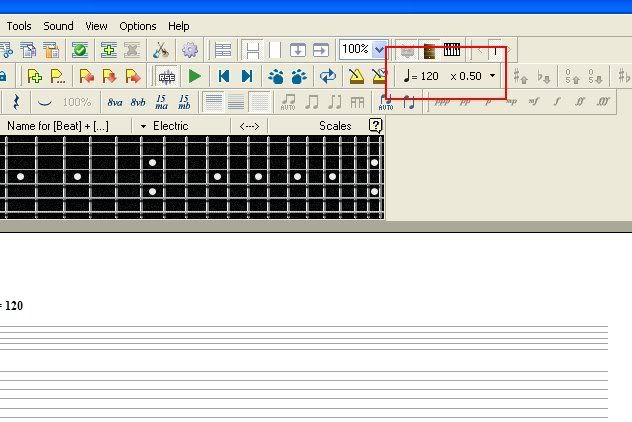Click the gray square beam bracket icon
This screenshot has height=422, width=632.
pyautogui.click(x=357, y=102)
